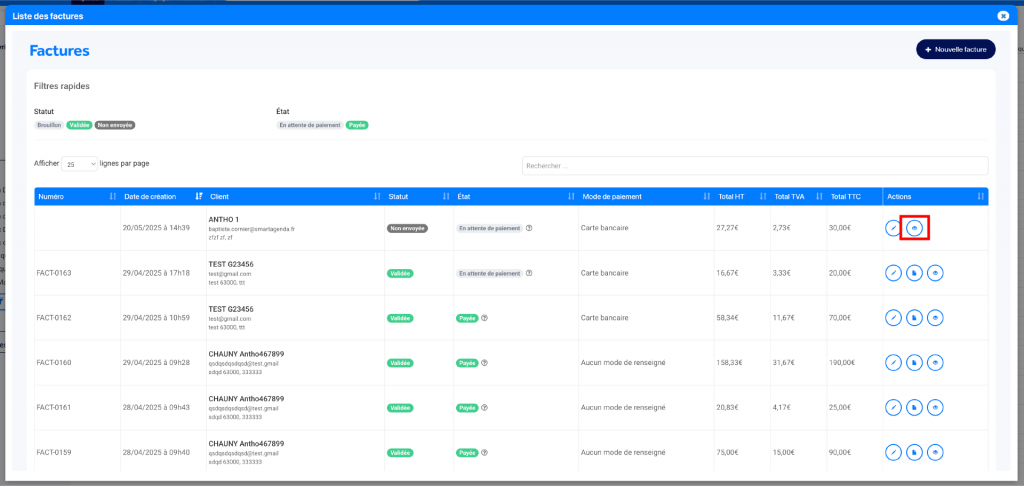This screenshot has width=1024, height=486.
Task: Click Carte bancaire in FACT-0162 row
Action: 605,318
